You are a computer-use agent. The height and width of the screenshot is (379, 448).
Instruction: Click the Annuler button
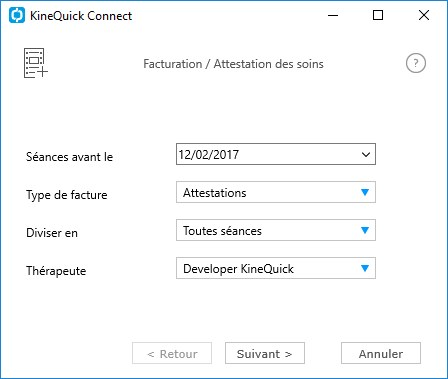pyautogui.click(x=381, y=353)
